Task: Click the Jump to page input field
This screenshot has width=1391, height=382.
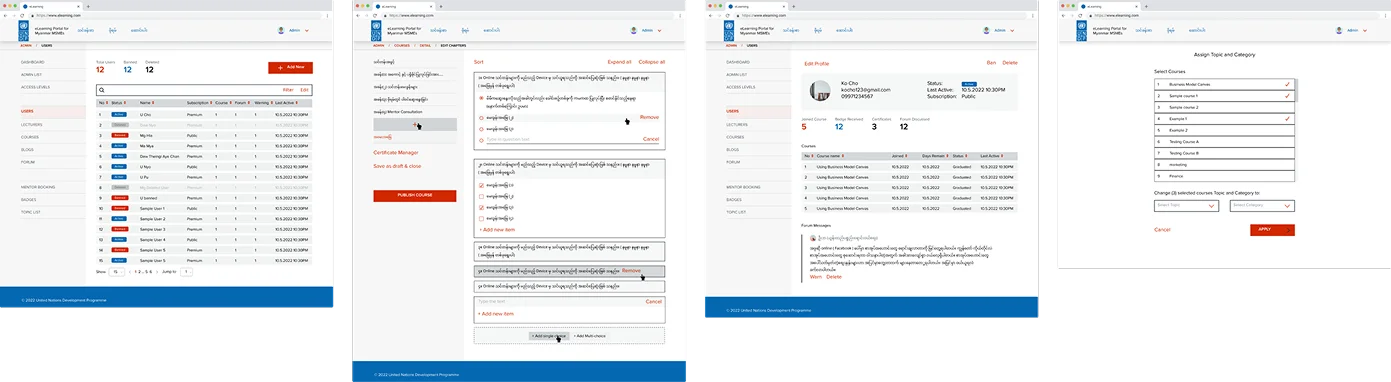Action: pos(186,271)
